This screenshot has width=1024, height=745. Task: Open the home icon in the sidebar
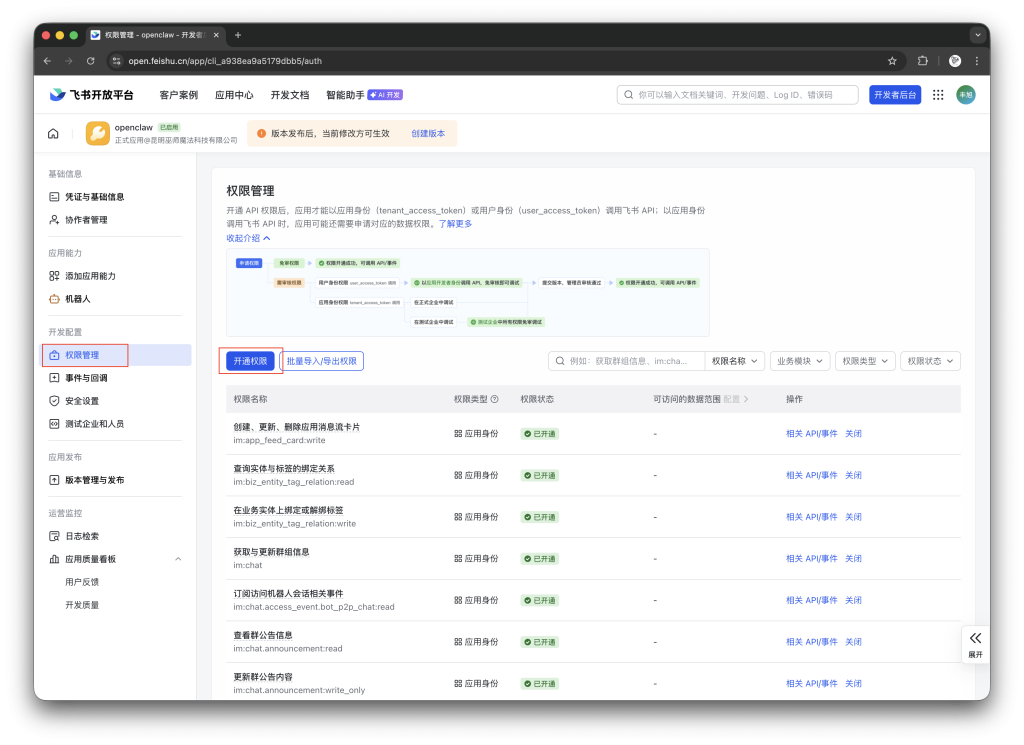pos(52,131)
